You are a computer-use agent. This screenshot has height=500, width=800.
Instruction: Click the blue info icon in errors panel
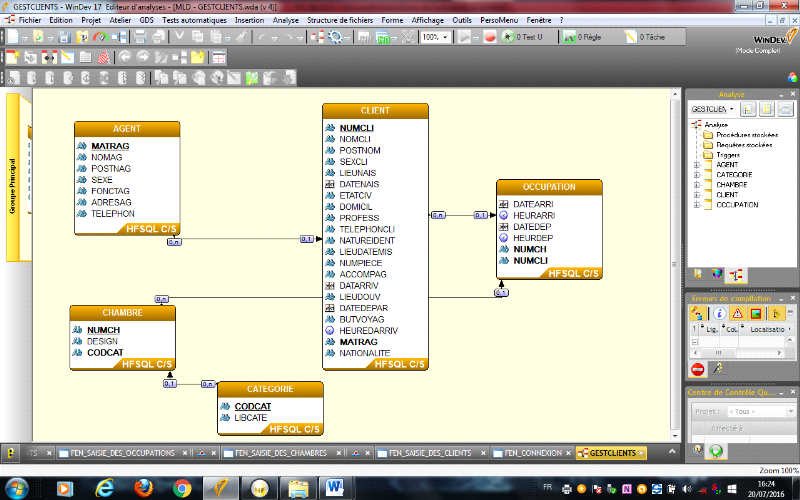[x=719, y=313]
